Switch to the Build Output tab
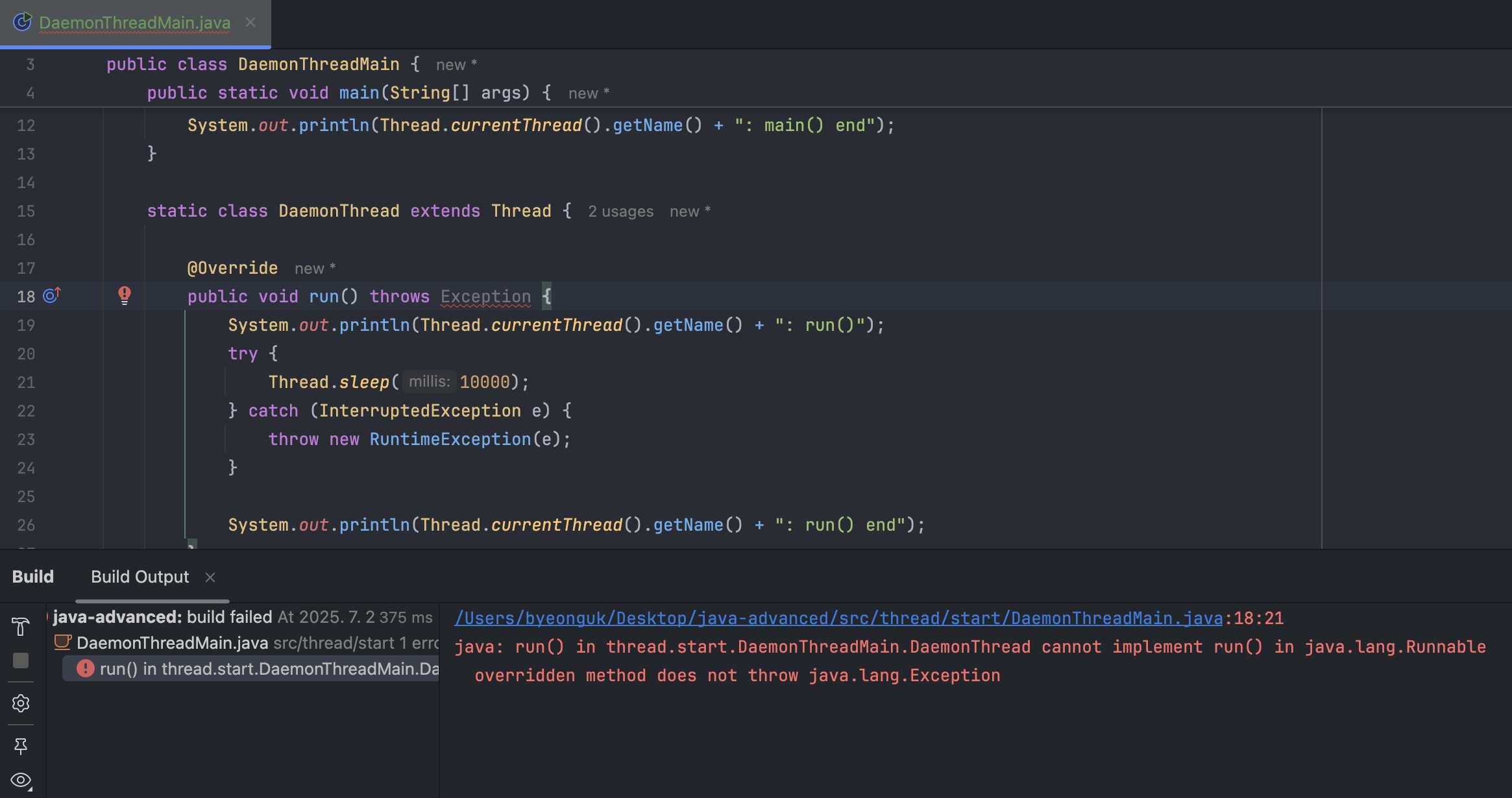This screenshot has width=1512, height=798. 140,577
